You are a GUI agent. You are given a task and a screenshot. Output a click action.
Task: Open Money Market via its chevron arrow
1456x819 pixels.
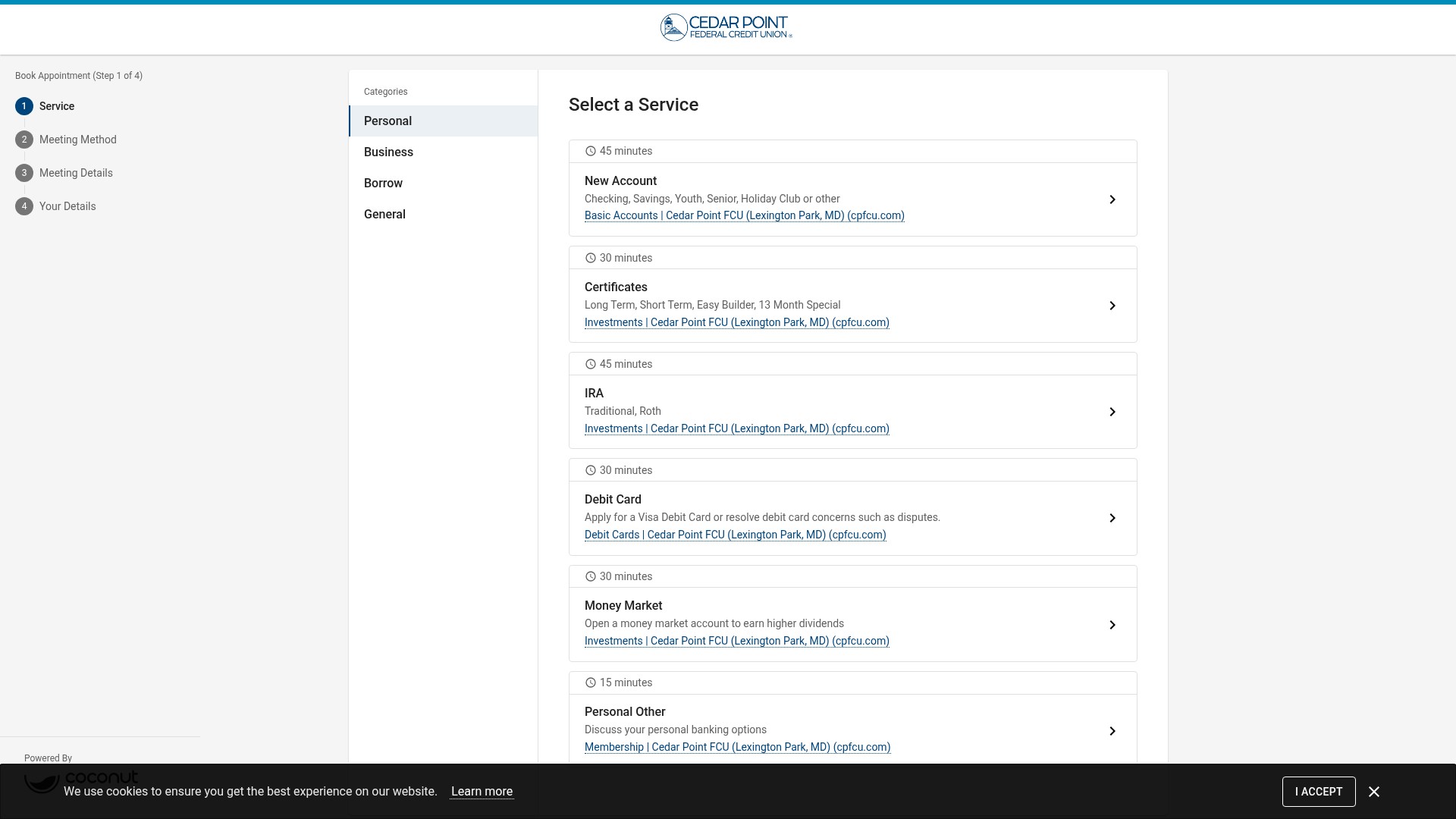[x=1112, y=625]
